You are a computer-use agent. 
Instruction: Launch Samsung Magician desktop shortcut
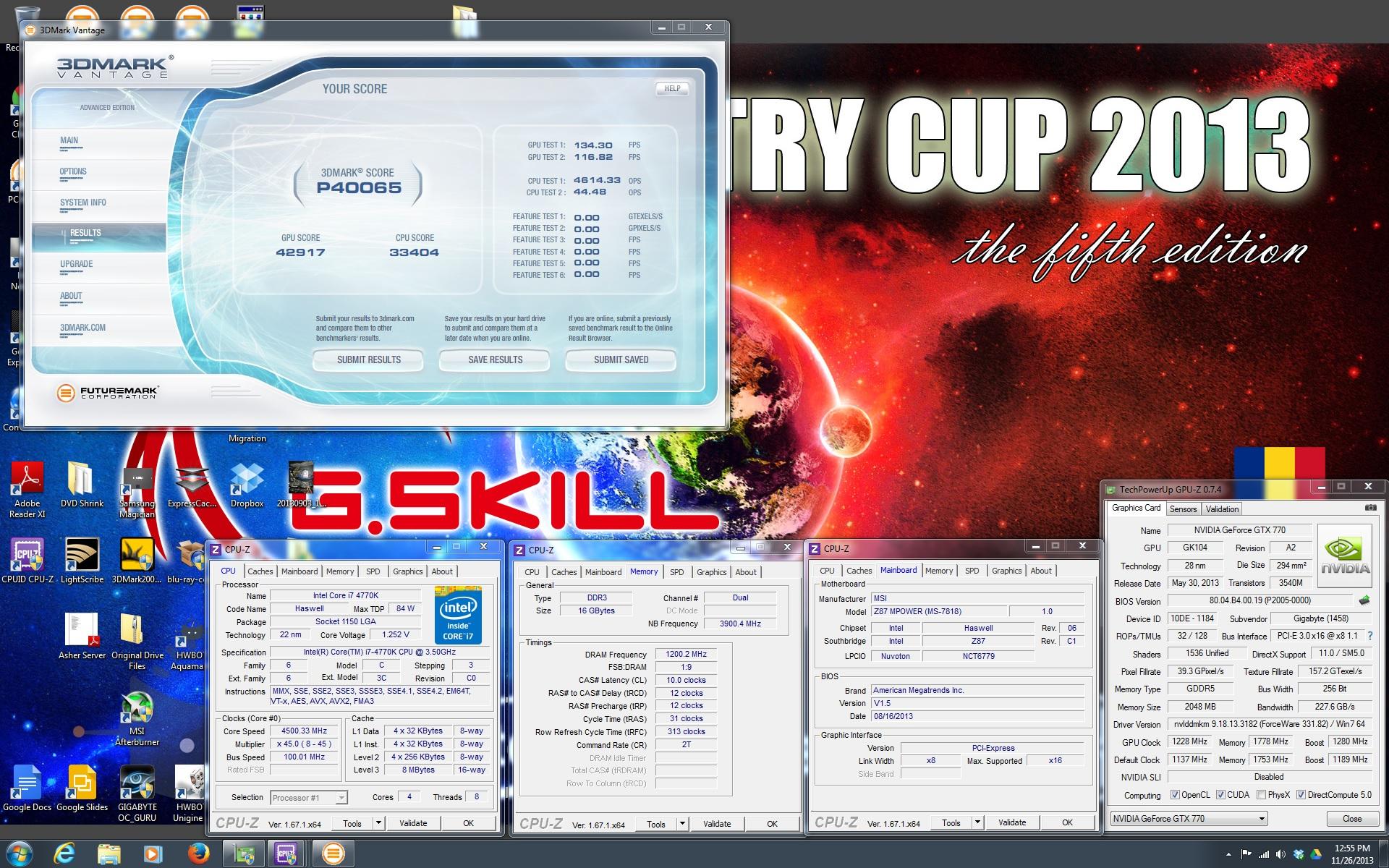137,492
